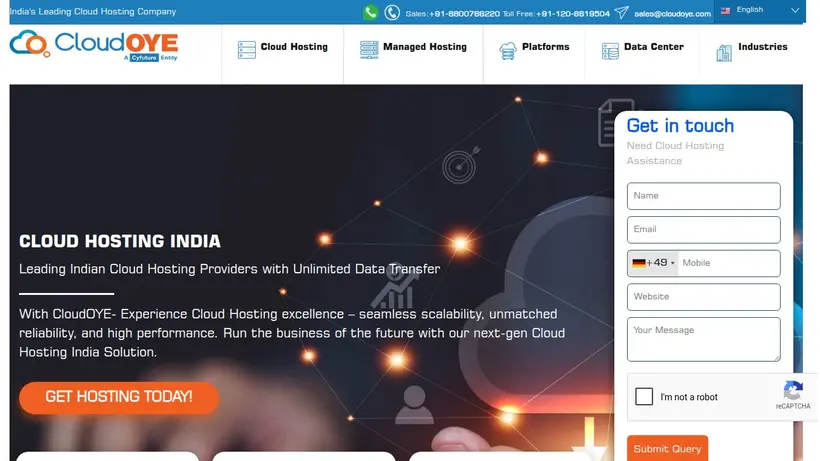Viewport: 820px width, 461px height.
Task: Click the Get in touch heading
Action: (680, 125)
